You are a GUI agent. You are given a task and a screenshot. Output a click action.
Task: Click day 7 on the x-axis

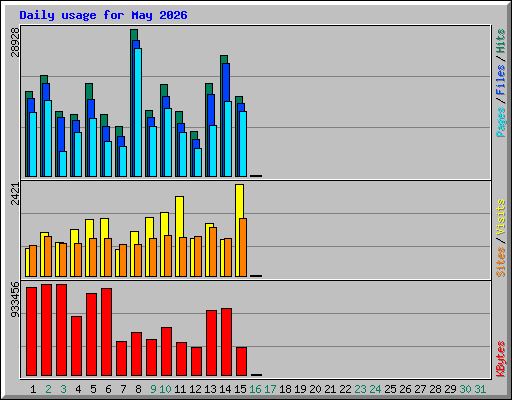tap(123, 389)
